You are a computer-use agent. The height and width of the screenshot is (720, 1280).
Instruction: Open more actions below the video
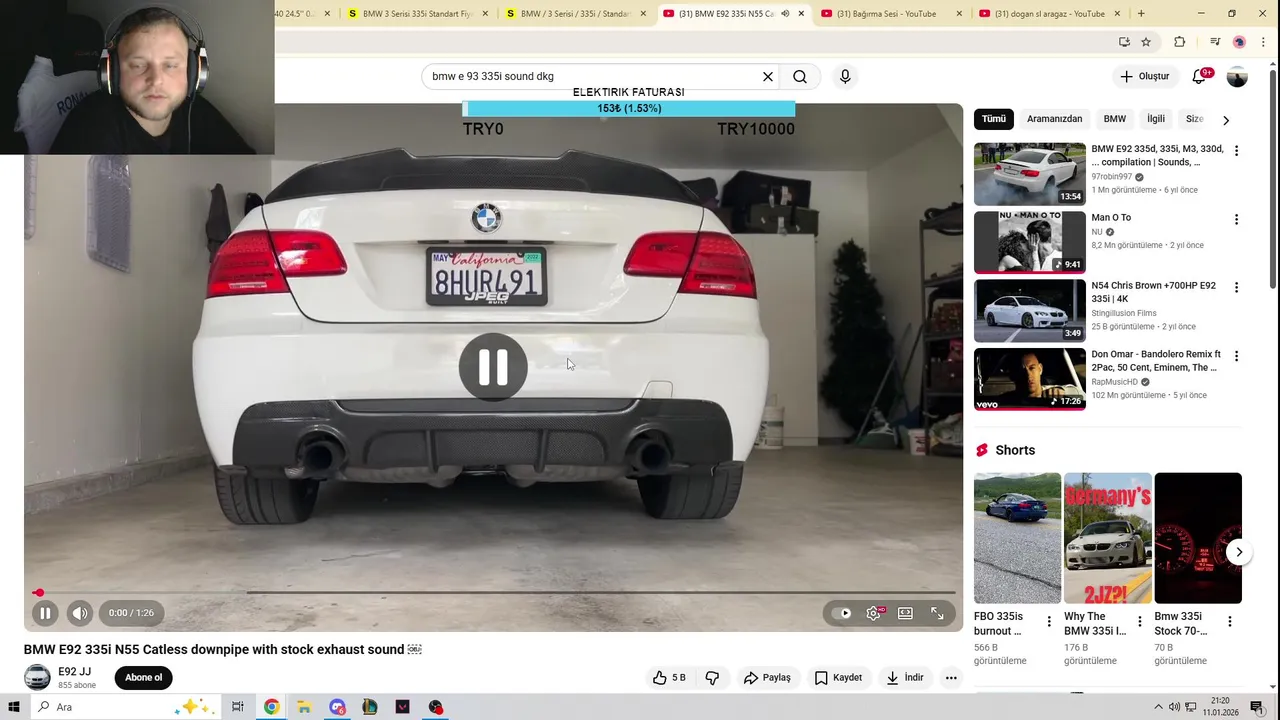click(951, 678)
